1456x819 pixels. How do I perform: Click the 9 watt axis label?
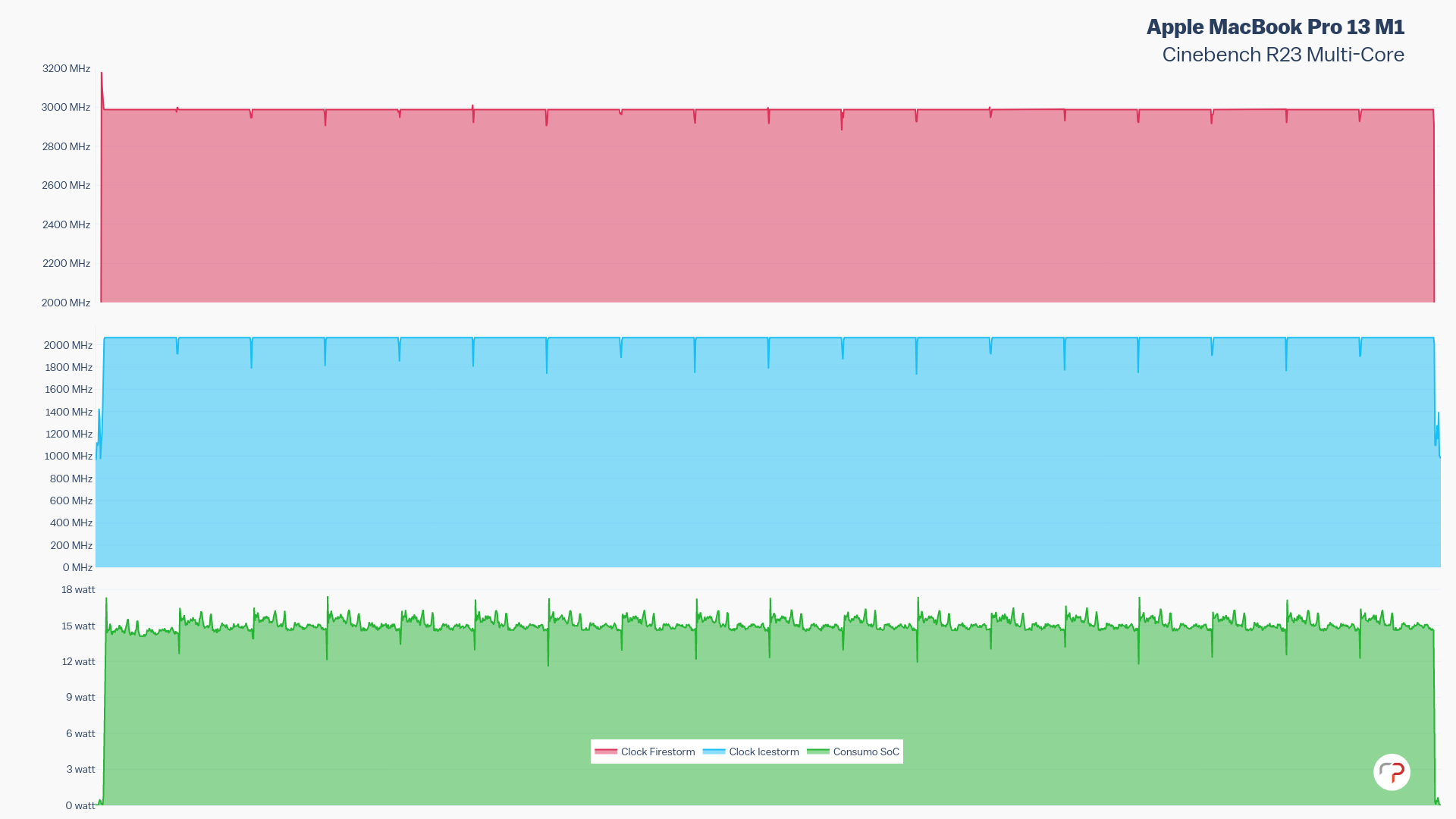tap(80, 697)
